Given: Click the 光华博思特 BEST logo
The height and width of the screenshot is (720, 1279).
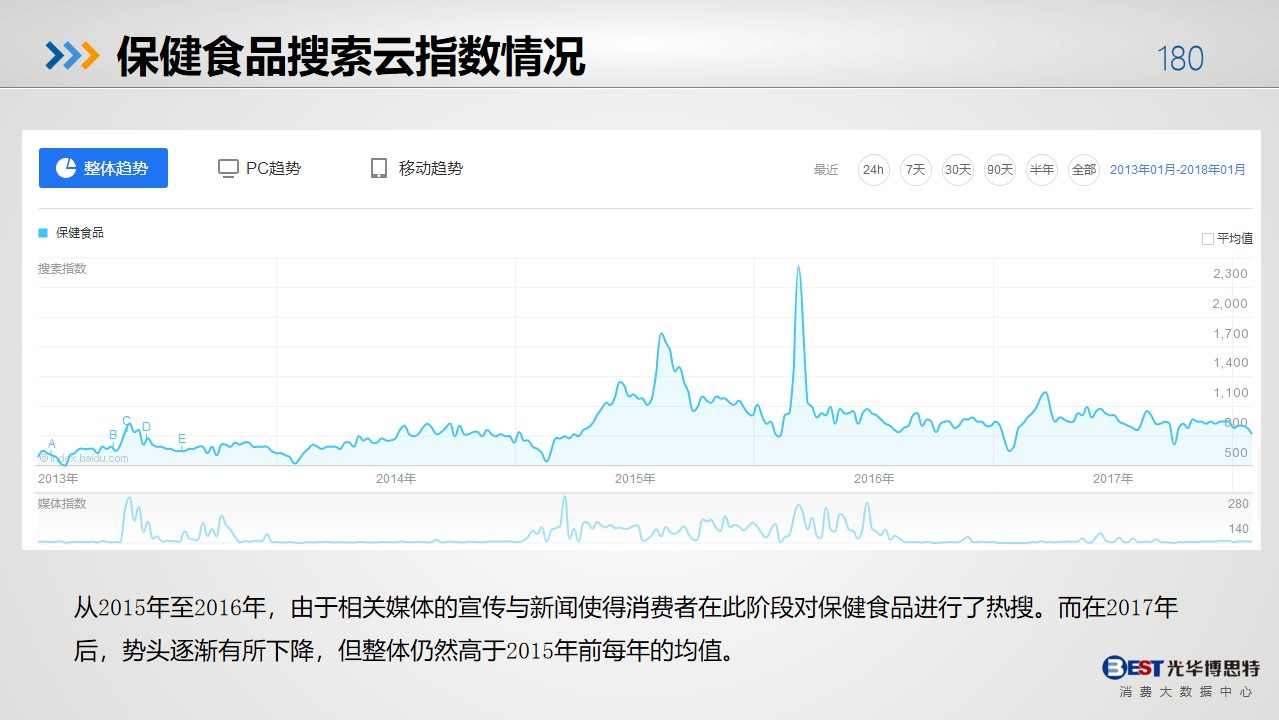Looking at the screenshot, I should (x=1180, y=667).
